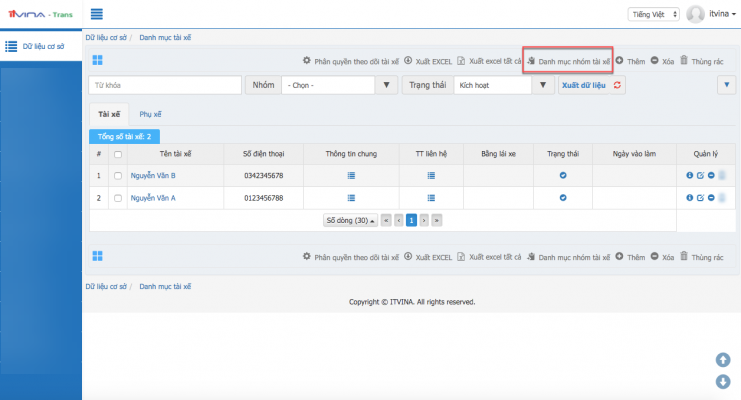
Task: Click the hamburger menu icon in header
Action: click(x=97, y=14)
